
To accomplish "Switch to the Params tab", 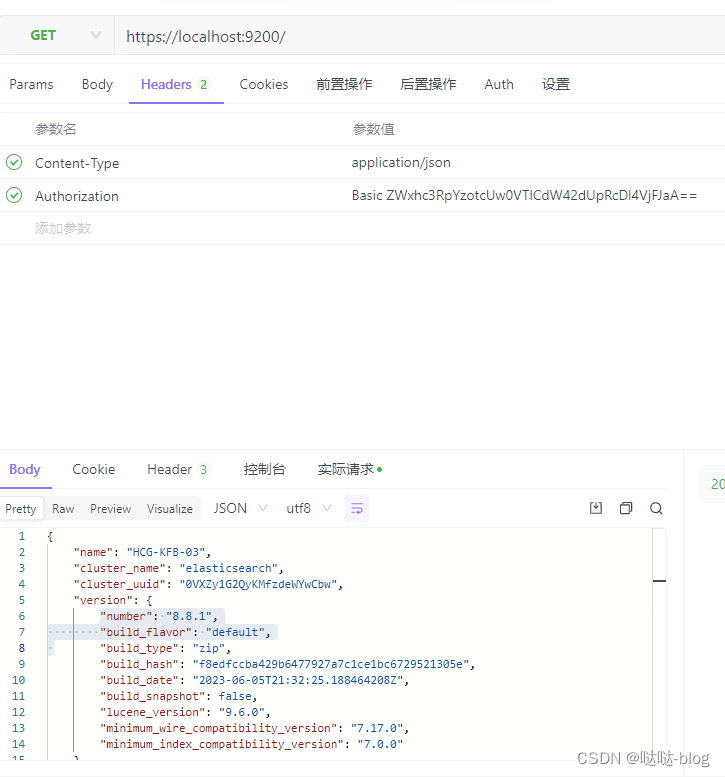I will (31, 84).
